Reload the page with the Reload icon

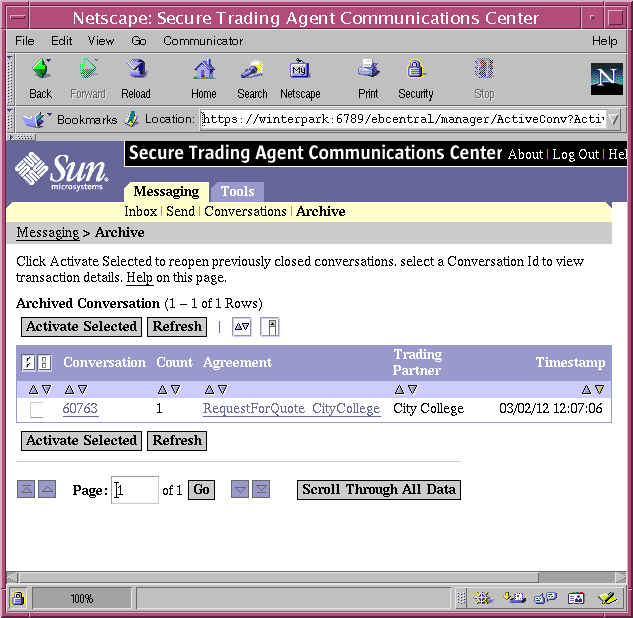(136, 69)
